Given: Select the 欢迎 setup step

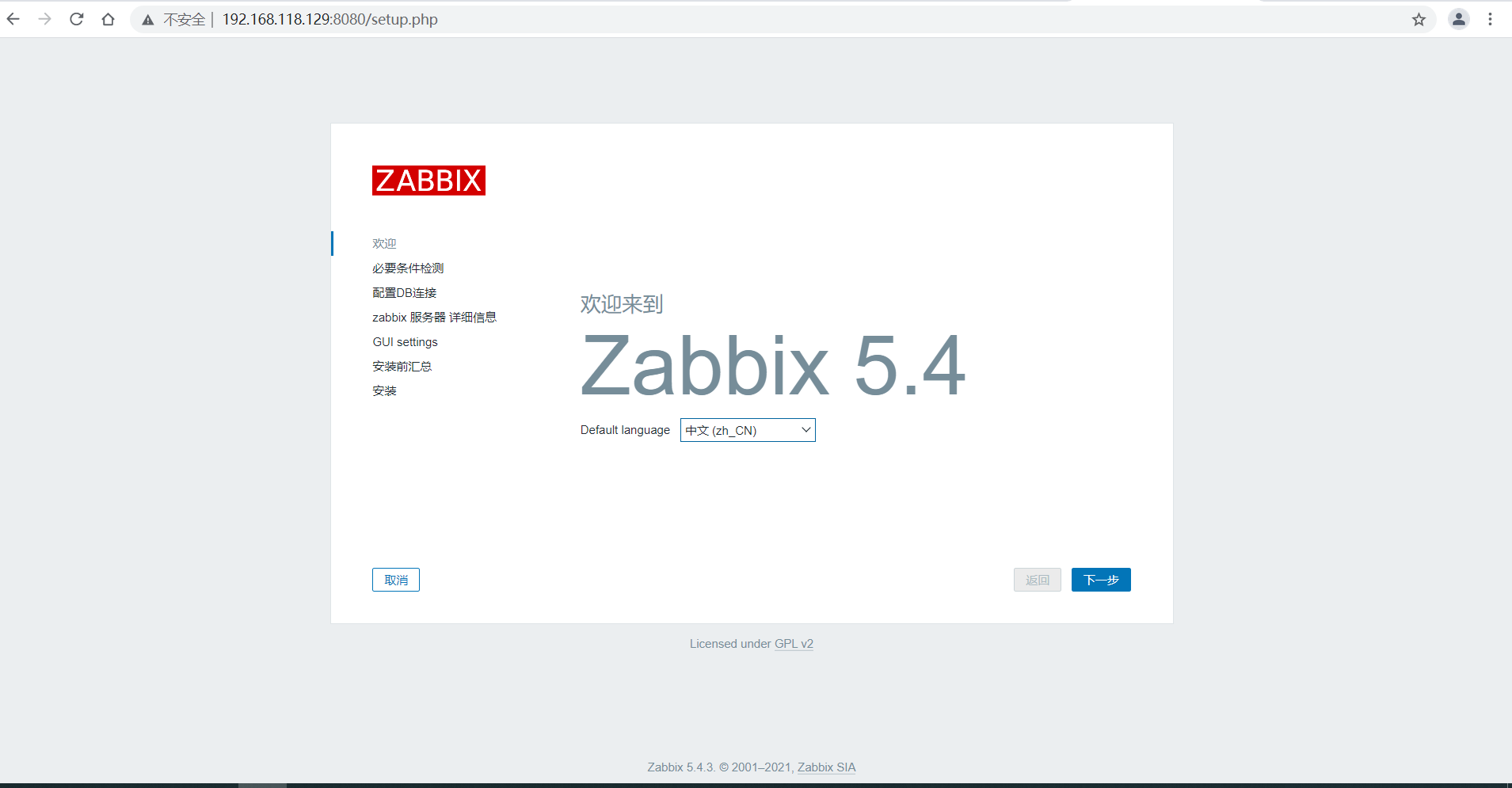Looking at the screenshot, I should (384, 243).
